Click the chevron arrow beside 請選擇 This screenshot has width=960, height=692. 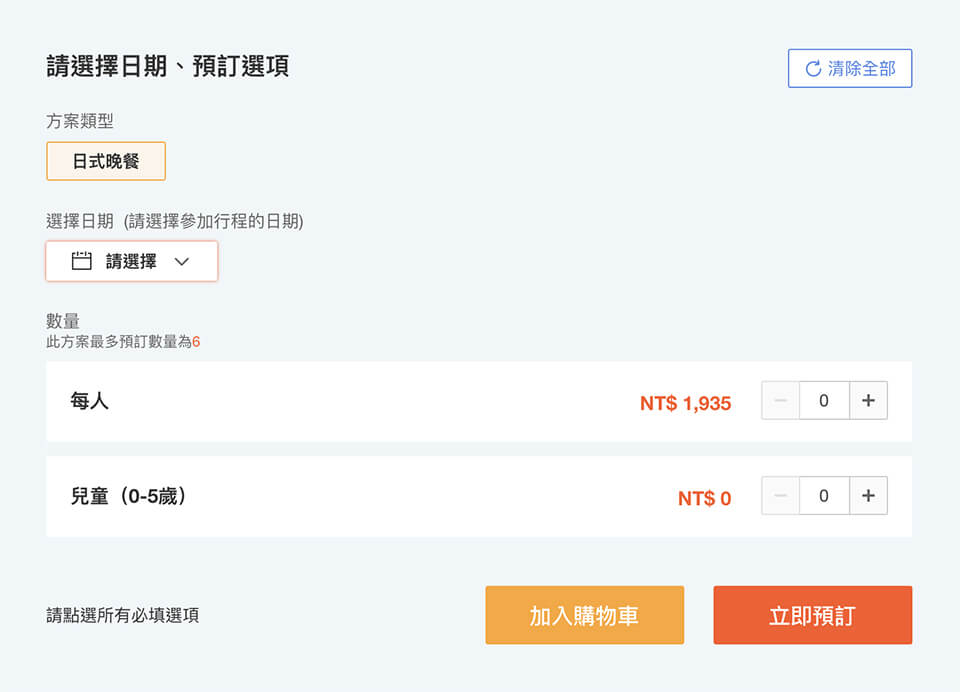point(182,261)
